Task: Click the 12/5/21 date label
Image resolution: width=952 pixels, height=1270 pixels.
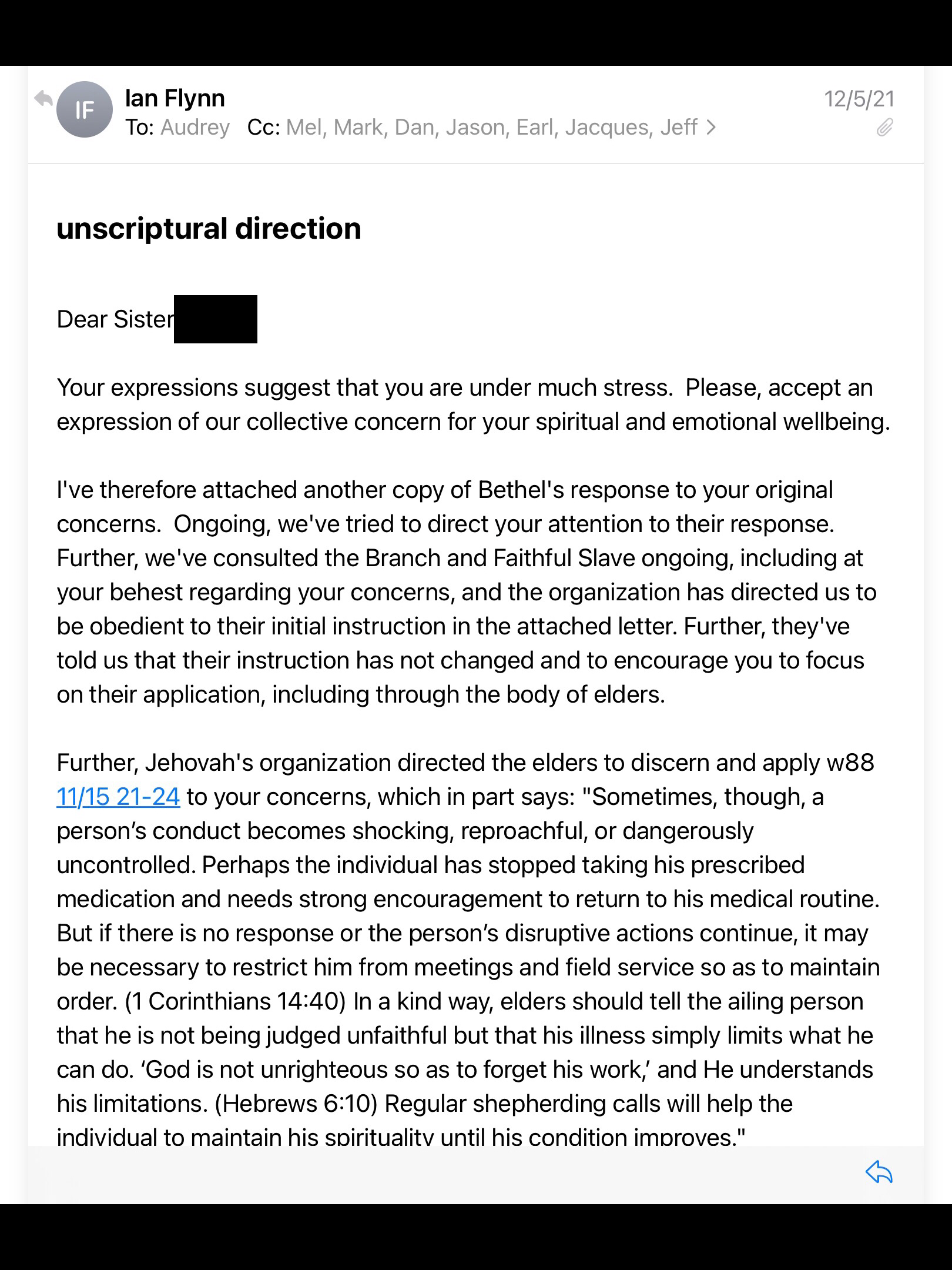Action: (859, 99)
